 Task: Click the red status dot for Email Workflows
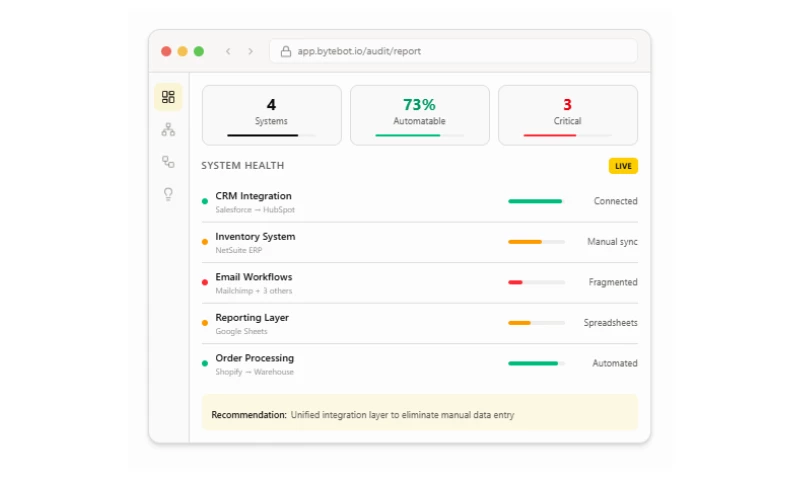205,283
